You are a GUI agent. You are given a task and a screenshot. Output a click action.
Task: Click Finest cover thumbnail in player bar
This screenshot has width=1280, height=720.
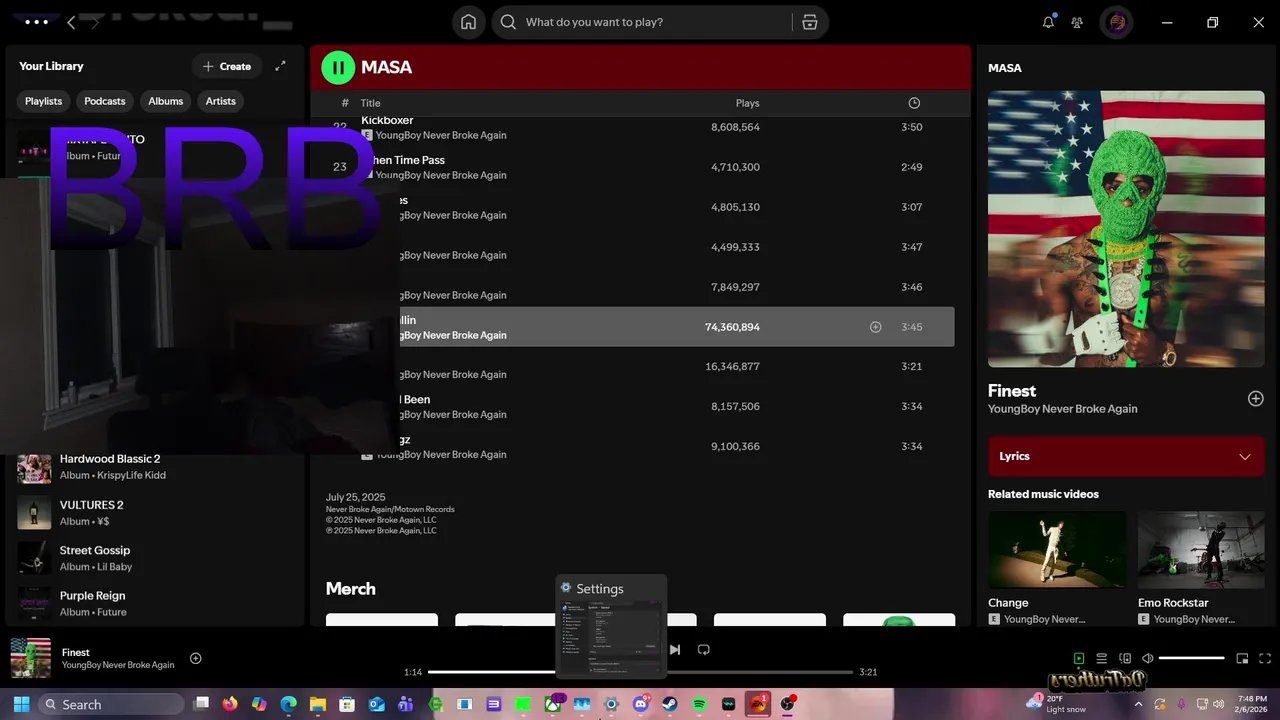(x=31, y=658)
